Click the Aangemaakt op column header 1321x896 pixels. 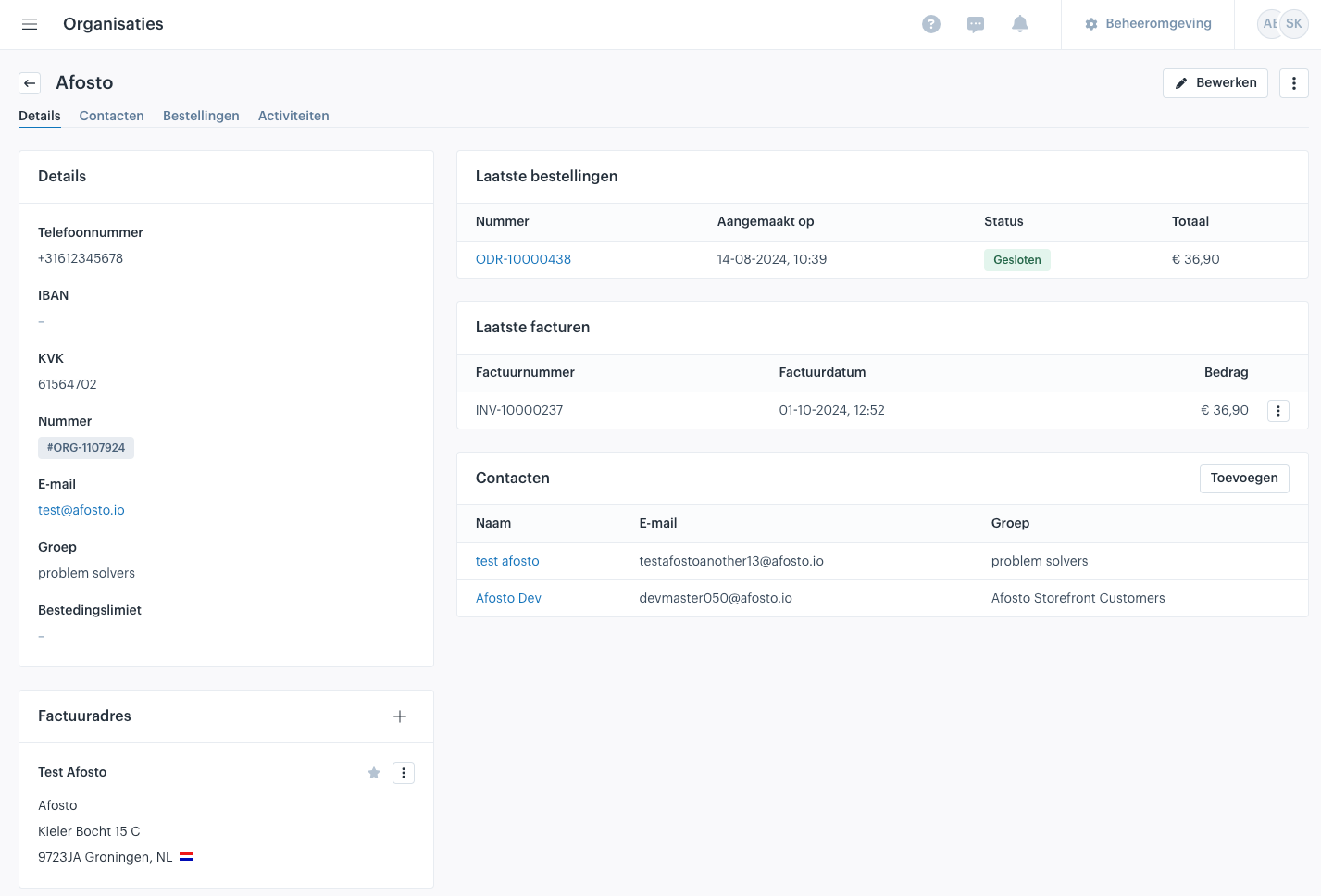(766, 222)
